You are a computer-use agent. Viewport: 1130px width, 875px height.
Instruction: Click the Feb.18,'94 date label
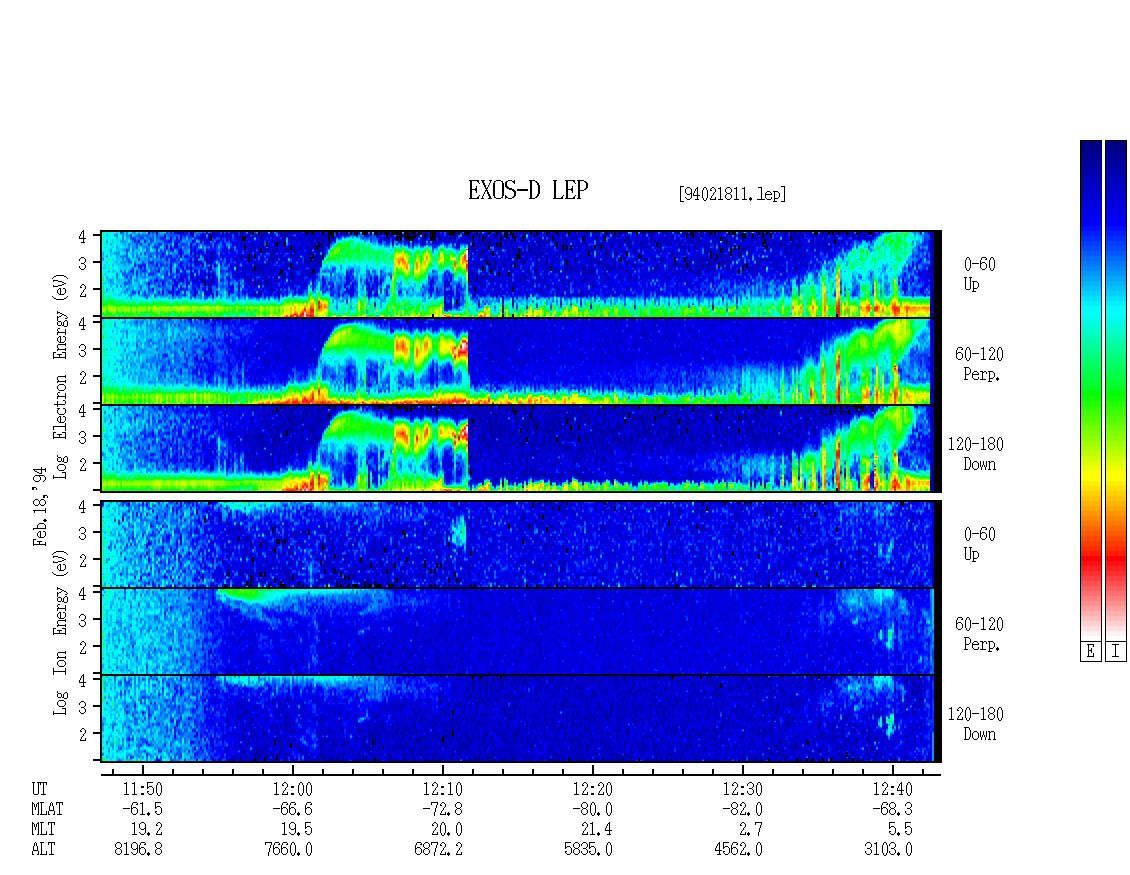tap(40, 506)
